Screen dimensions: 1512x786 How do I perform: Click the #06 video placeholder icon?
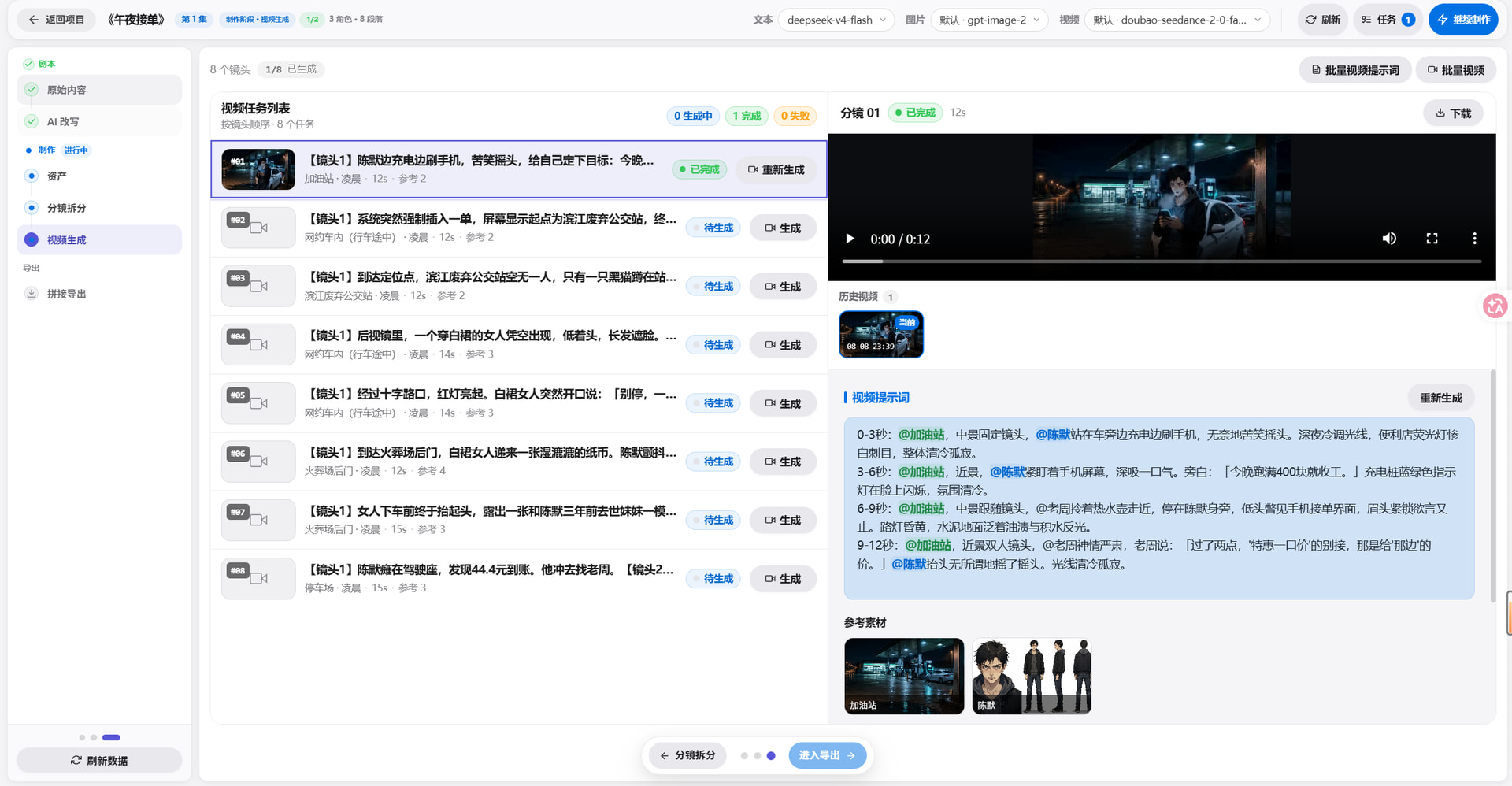coord(258,462)
